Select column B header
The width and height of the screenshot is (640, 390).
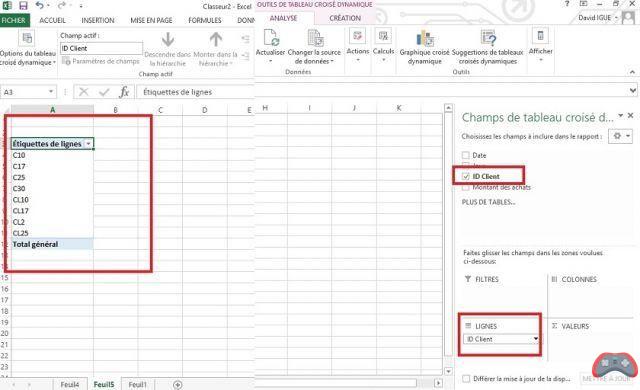(x=116, y=110)
